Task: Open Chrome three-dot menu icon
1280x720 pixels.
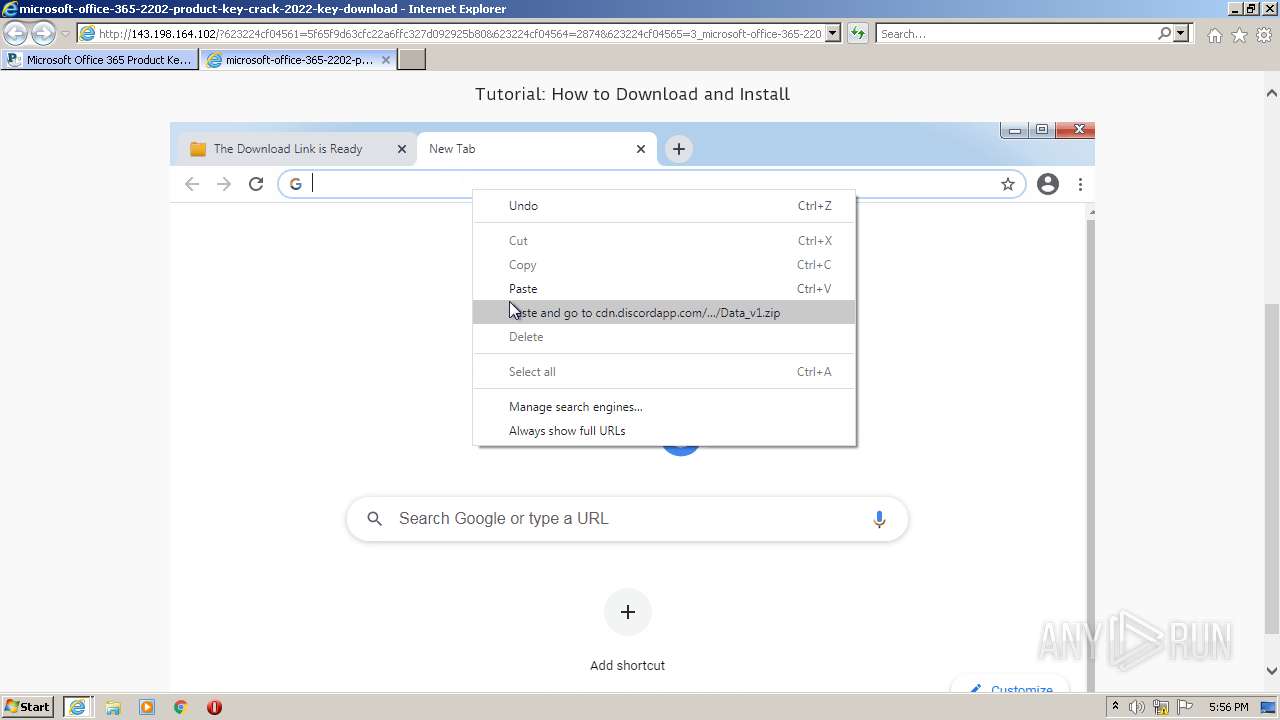Action: tap(1080, 184)
